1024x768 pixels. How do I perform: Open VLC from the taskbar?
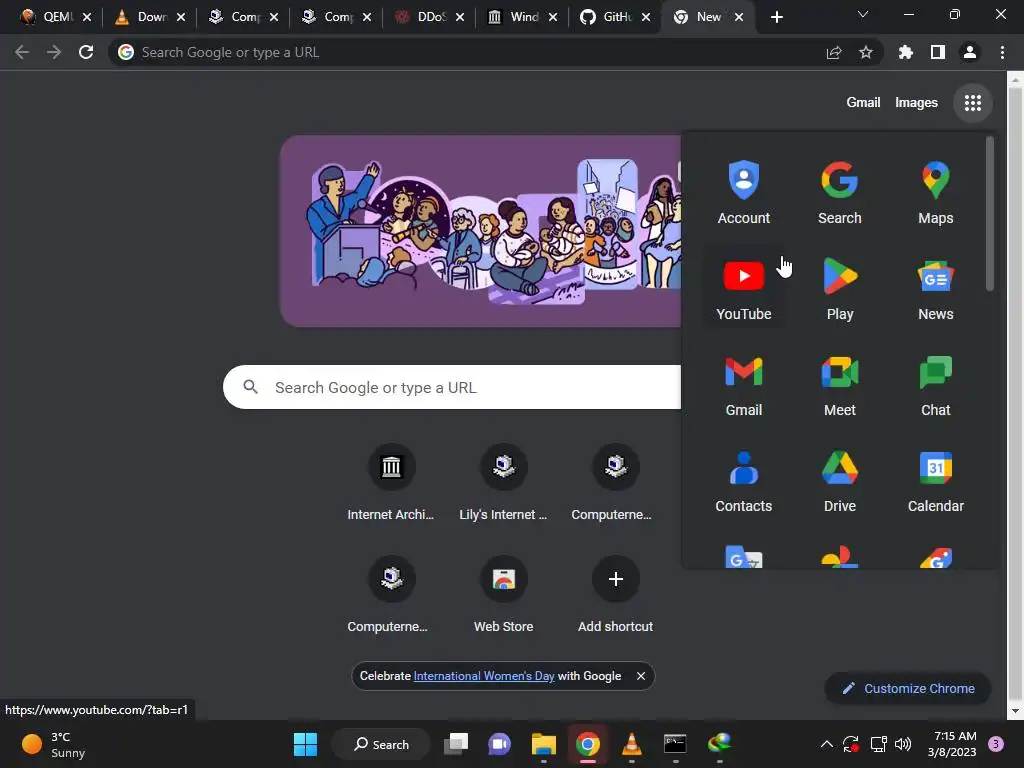coord(631,744)
